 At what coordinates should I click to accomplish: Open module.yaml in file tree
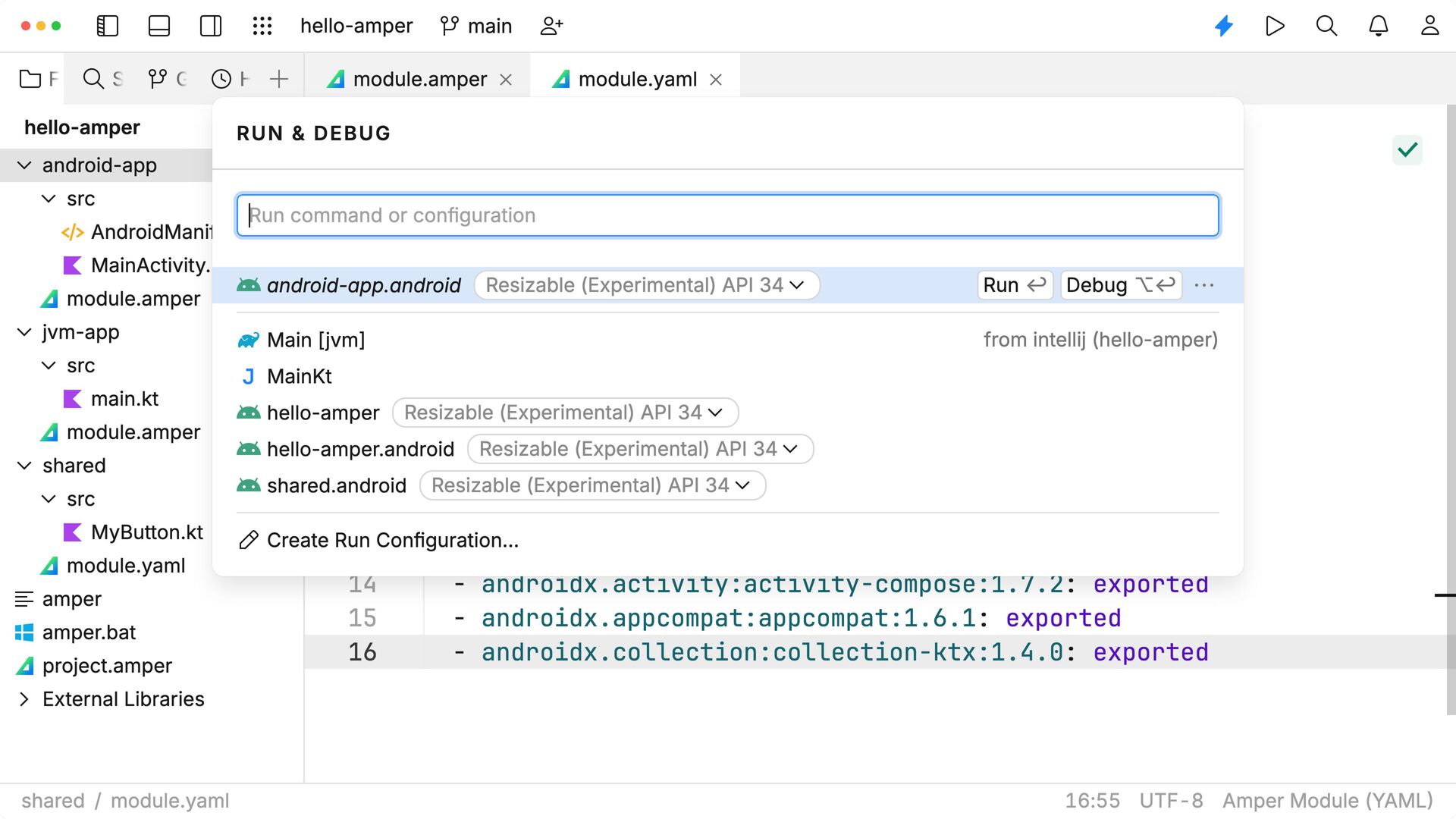coord(112,566)
